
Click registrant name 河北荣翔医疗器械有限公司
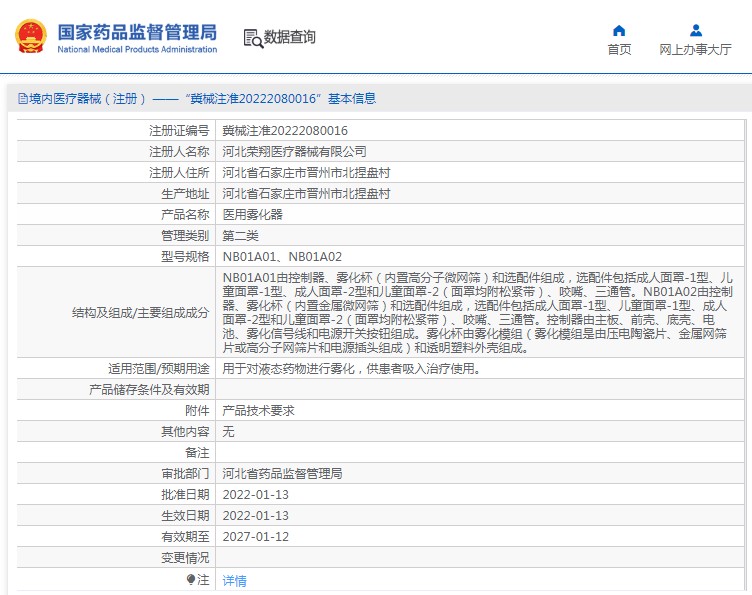click(x=294, y=151)
